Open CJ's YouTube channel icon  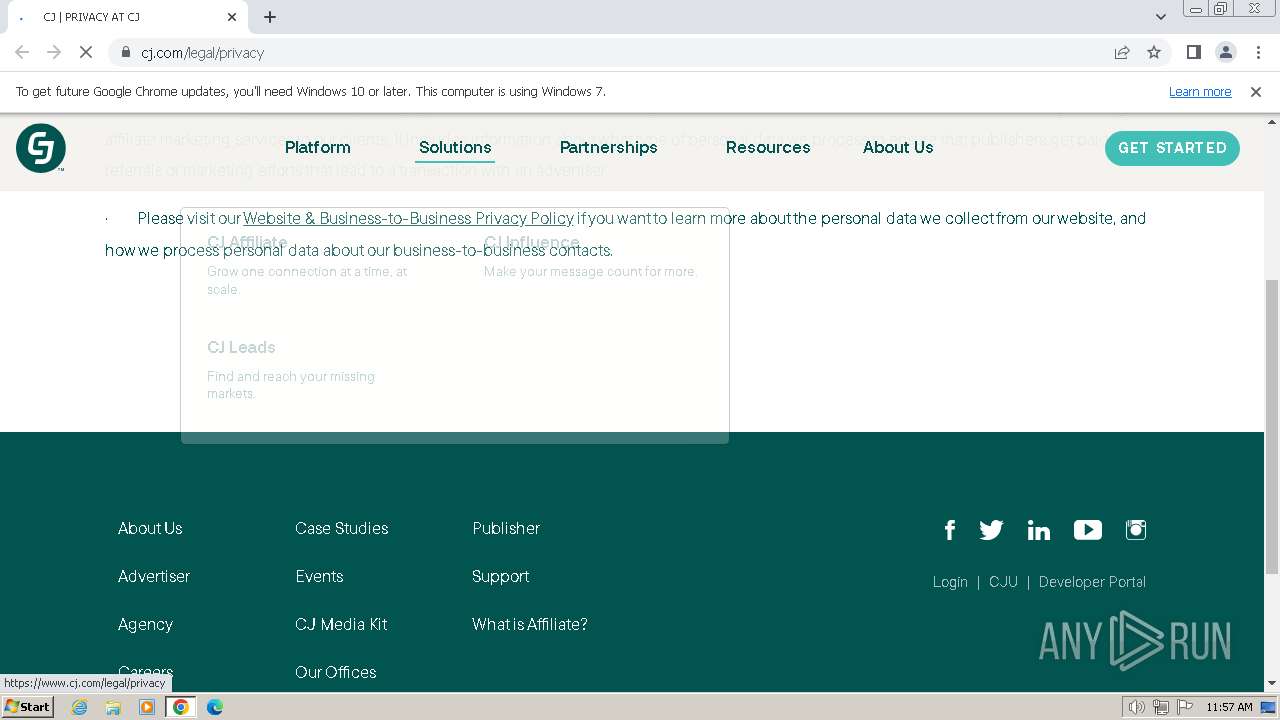pyautogui.click(x=1088, y=530)
